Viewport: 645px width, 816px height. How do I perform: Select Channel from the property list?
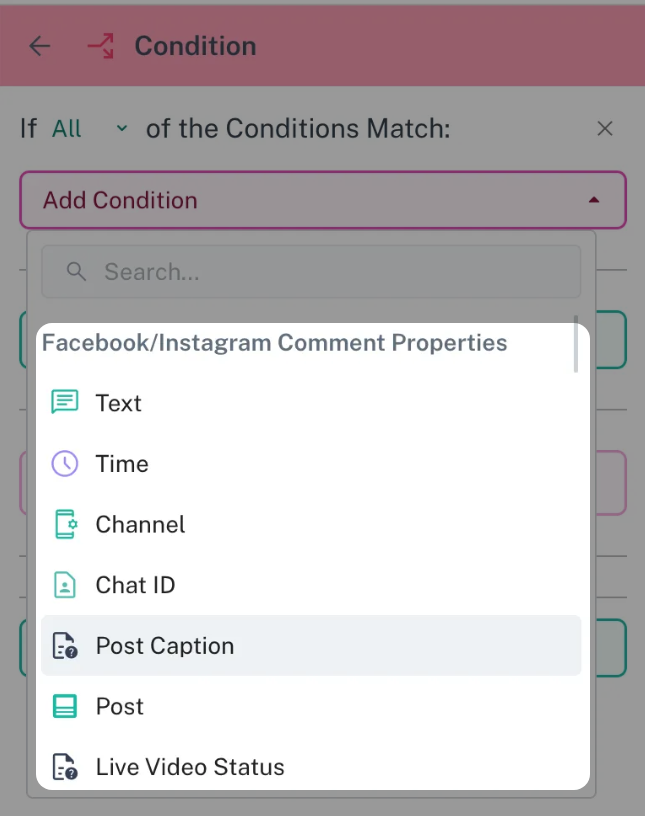coord(140,525)
